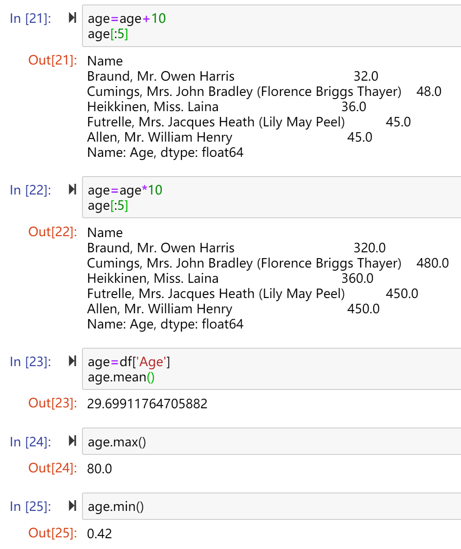Viewport: 461px width, 549px height.
Task: Select the 0.42 minimum output value
Action: (99, 534)
